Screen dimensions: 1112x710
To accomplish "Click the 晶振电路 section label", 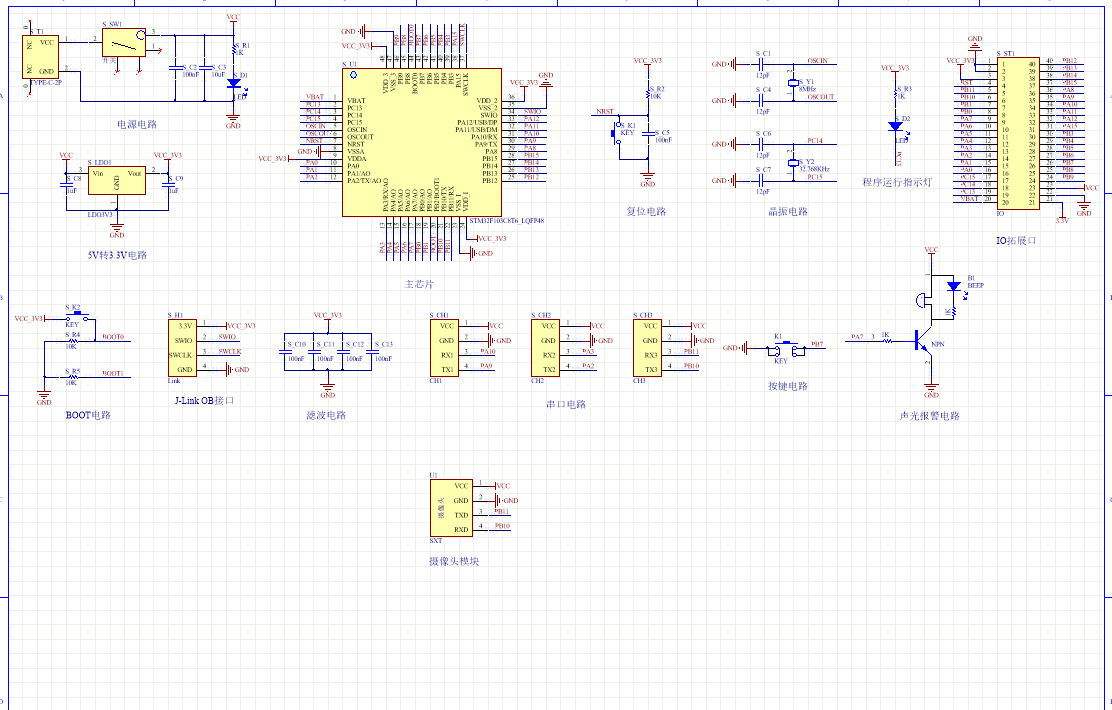I will tap(787, 212).
